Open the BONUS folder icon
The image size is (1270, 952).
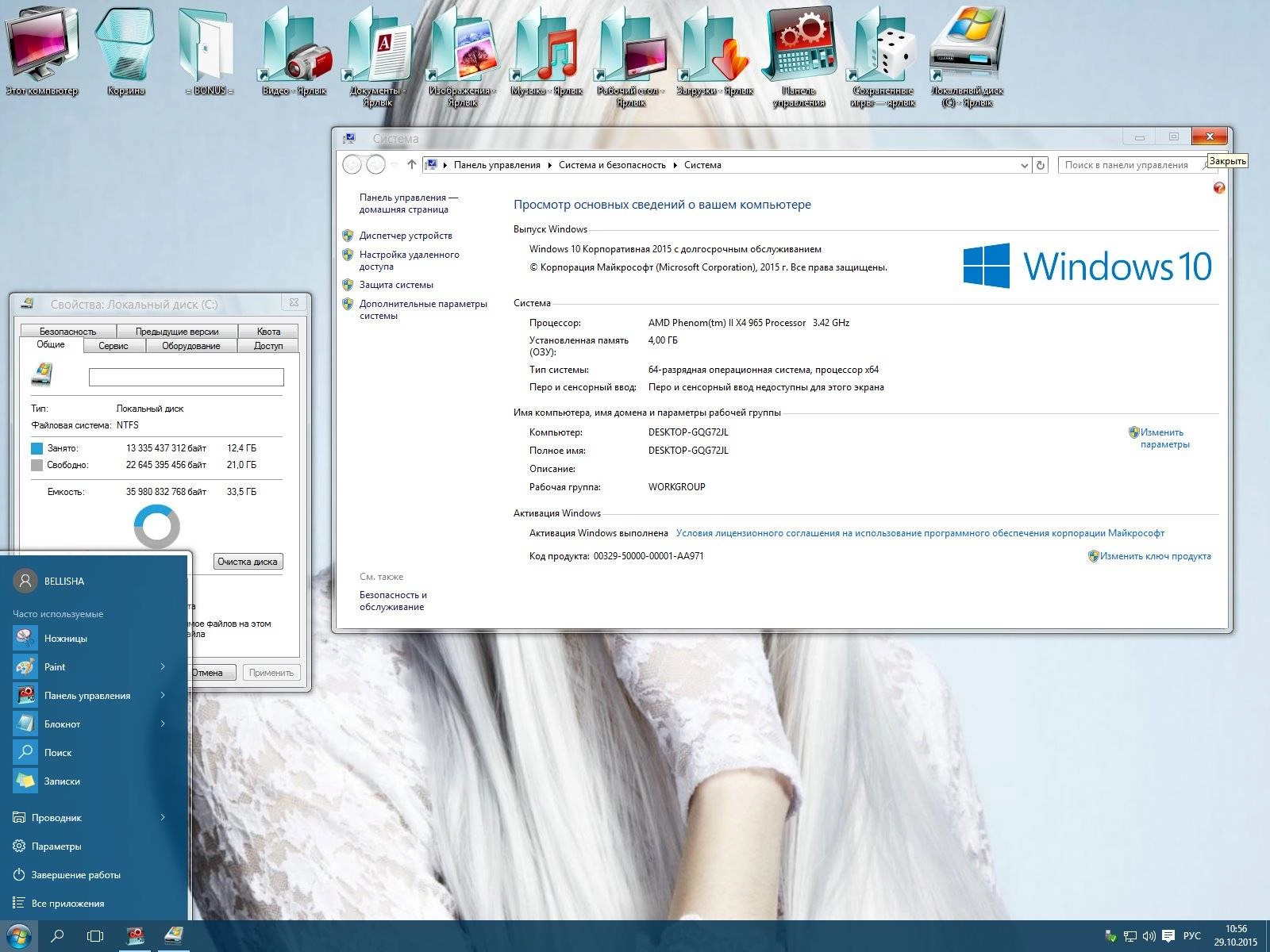pos(210,52)
